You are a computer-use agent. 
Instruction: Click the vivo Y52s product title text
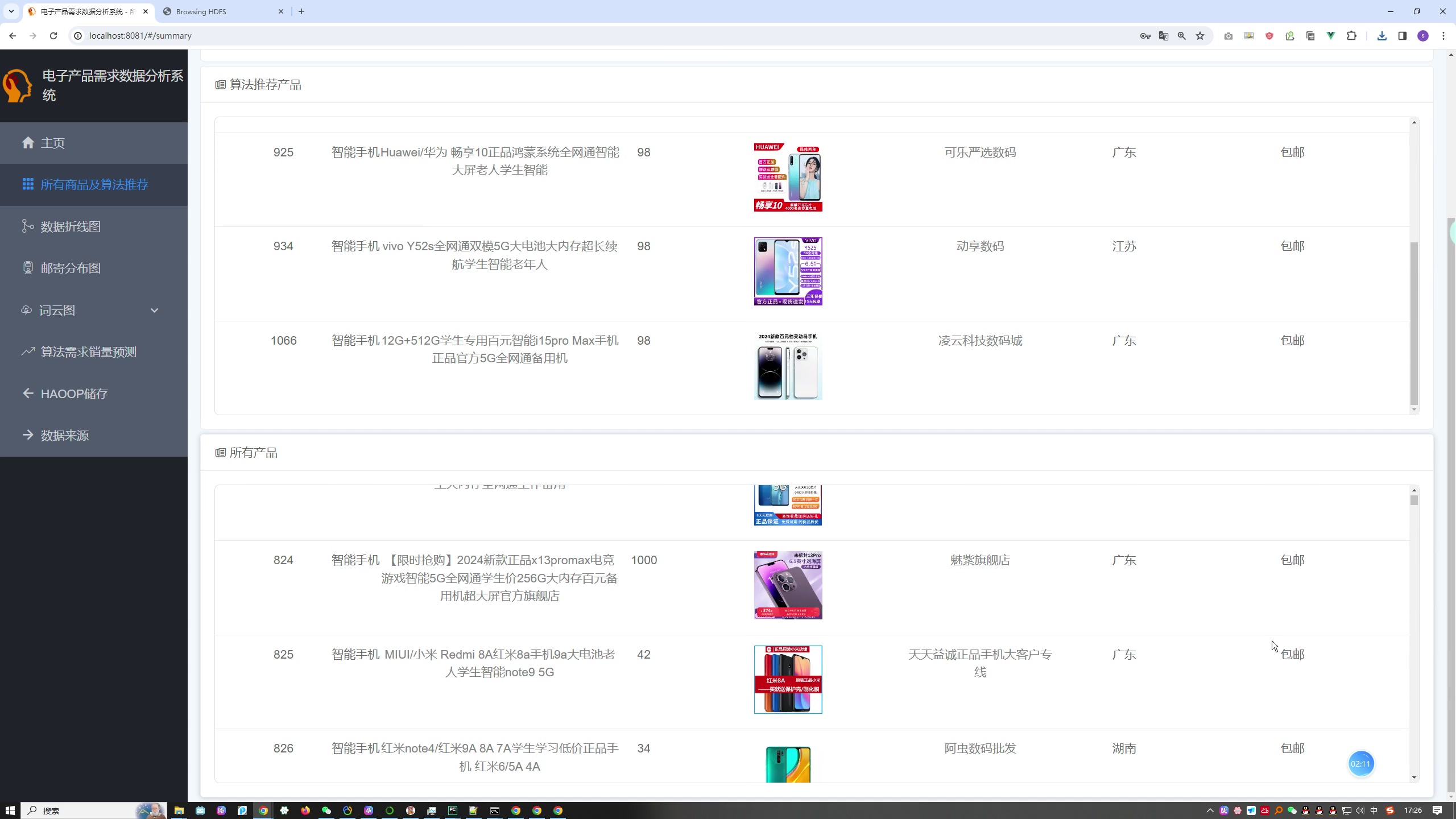point(500,255)
